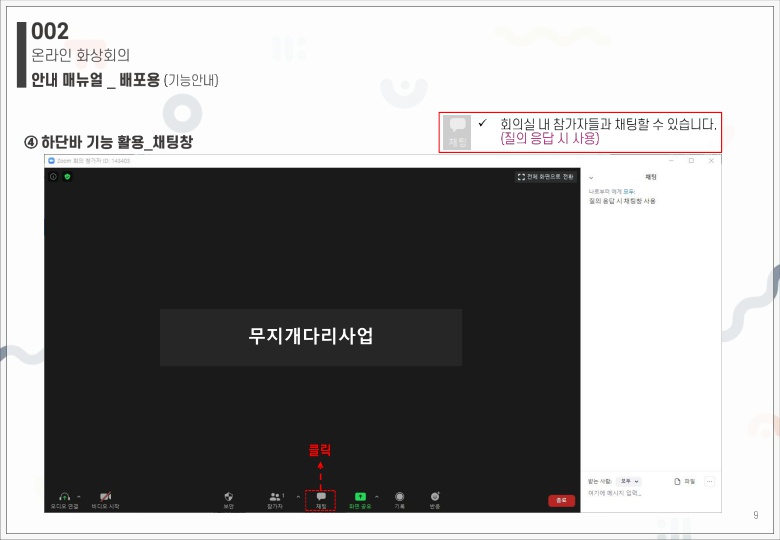This screenshot has height=540, width=780.
Task: Click the Chat icon in bottom bar
Action: tap(321, 496)
